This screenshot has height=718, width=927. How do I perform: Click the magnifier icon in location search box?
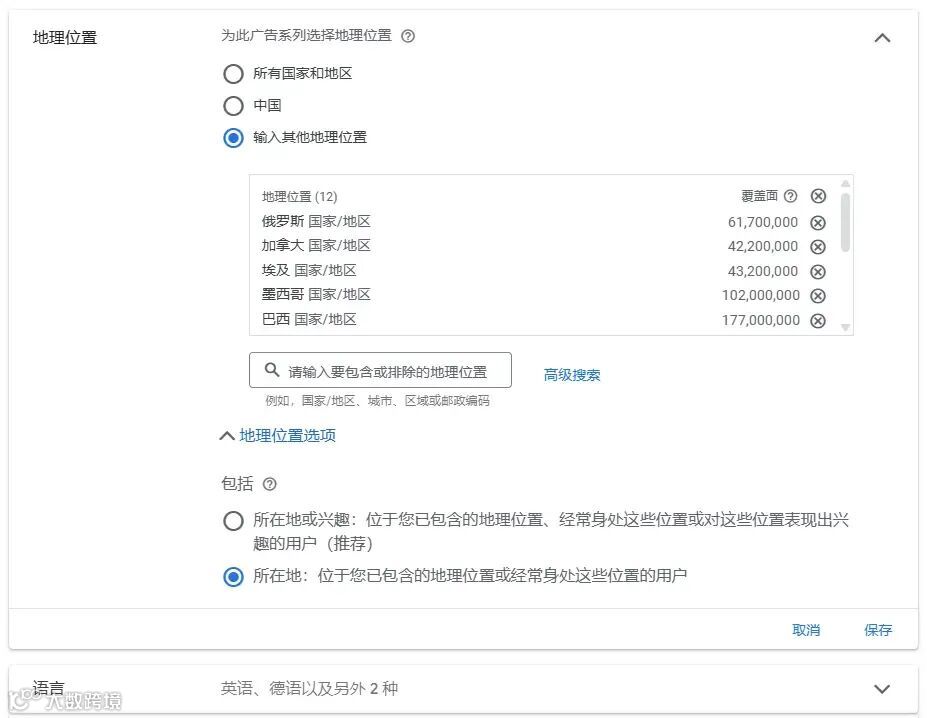pyautogui.click(x=271, y=370)
